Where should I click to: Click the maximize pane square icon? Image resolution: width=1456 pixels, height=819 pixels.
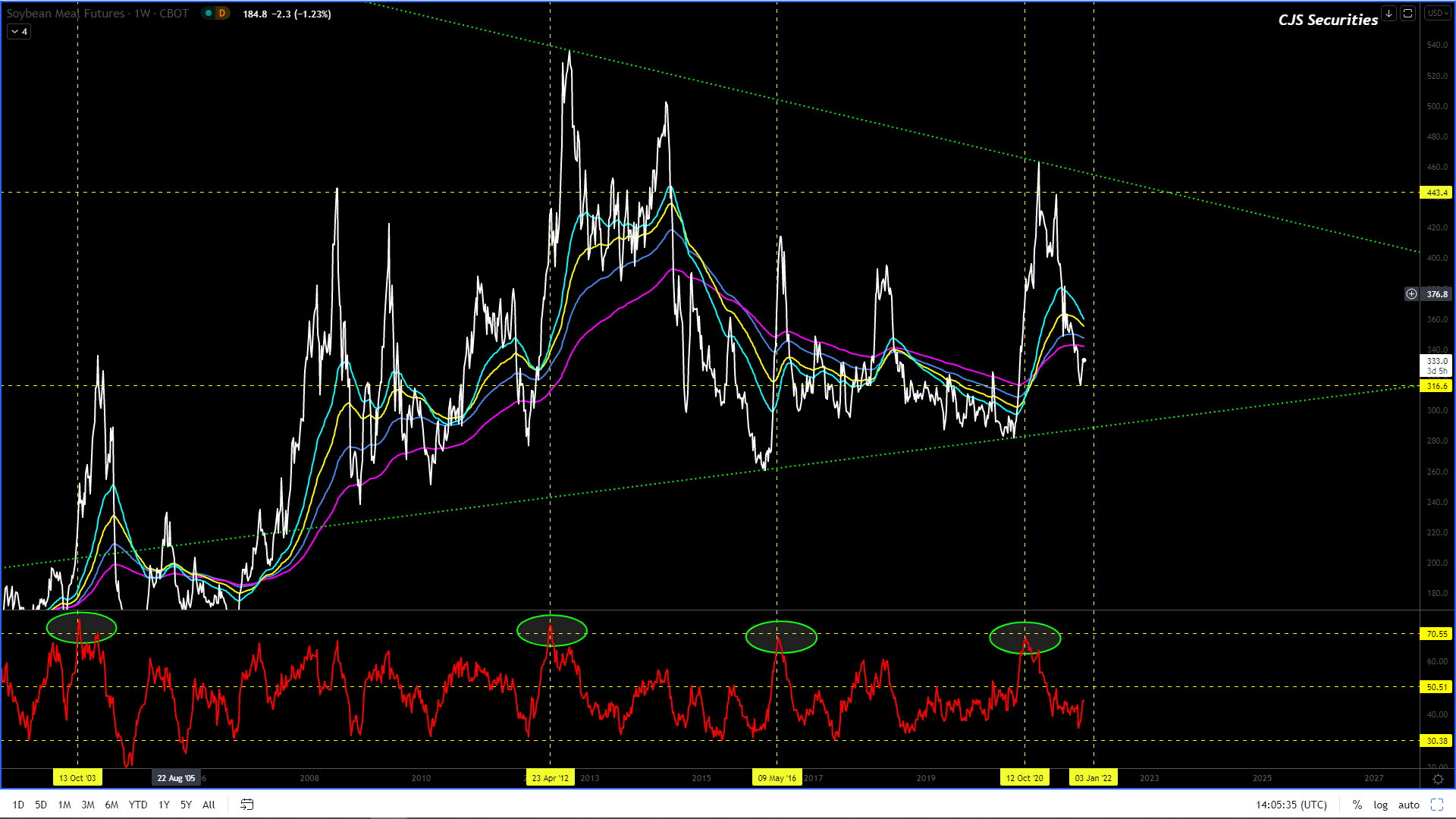[1408, 14]
